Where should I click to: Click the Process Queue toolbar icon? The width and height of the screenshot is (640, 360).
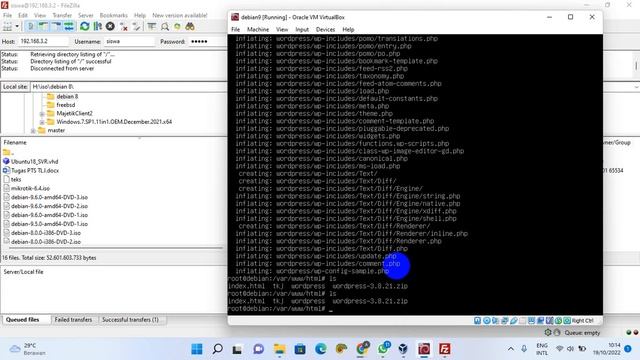pyautogui.click(x=98, y=27)
